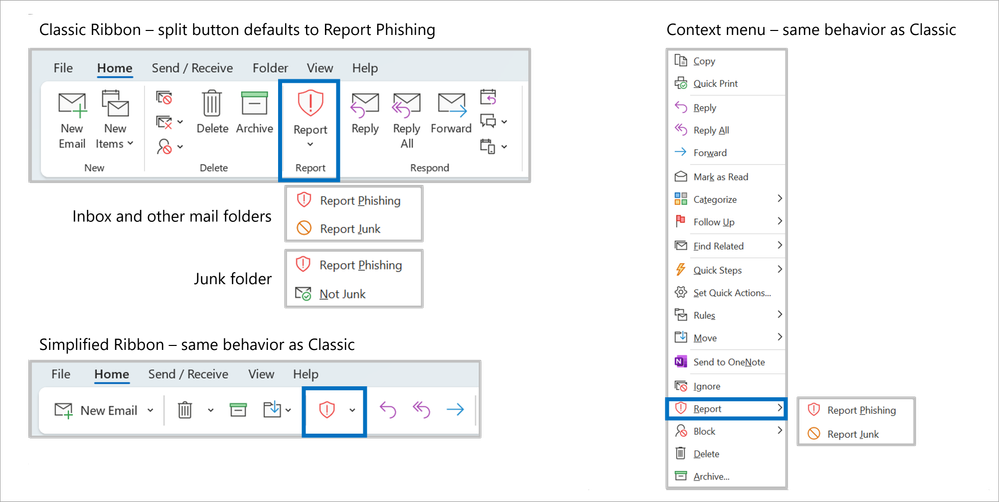
Task: Click Forward in the Classic Ribbon
Action: pyautogui.click(x=451, y=113)
